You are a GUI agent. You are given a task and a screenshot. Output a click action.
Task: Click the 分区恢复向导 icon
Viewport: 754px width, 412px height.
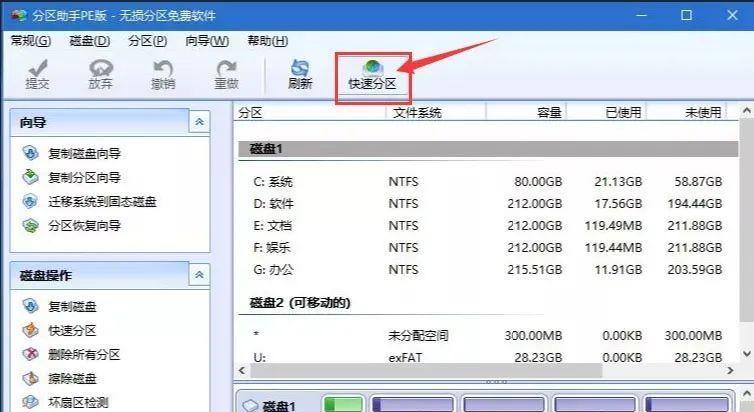click(30, 225)
